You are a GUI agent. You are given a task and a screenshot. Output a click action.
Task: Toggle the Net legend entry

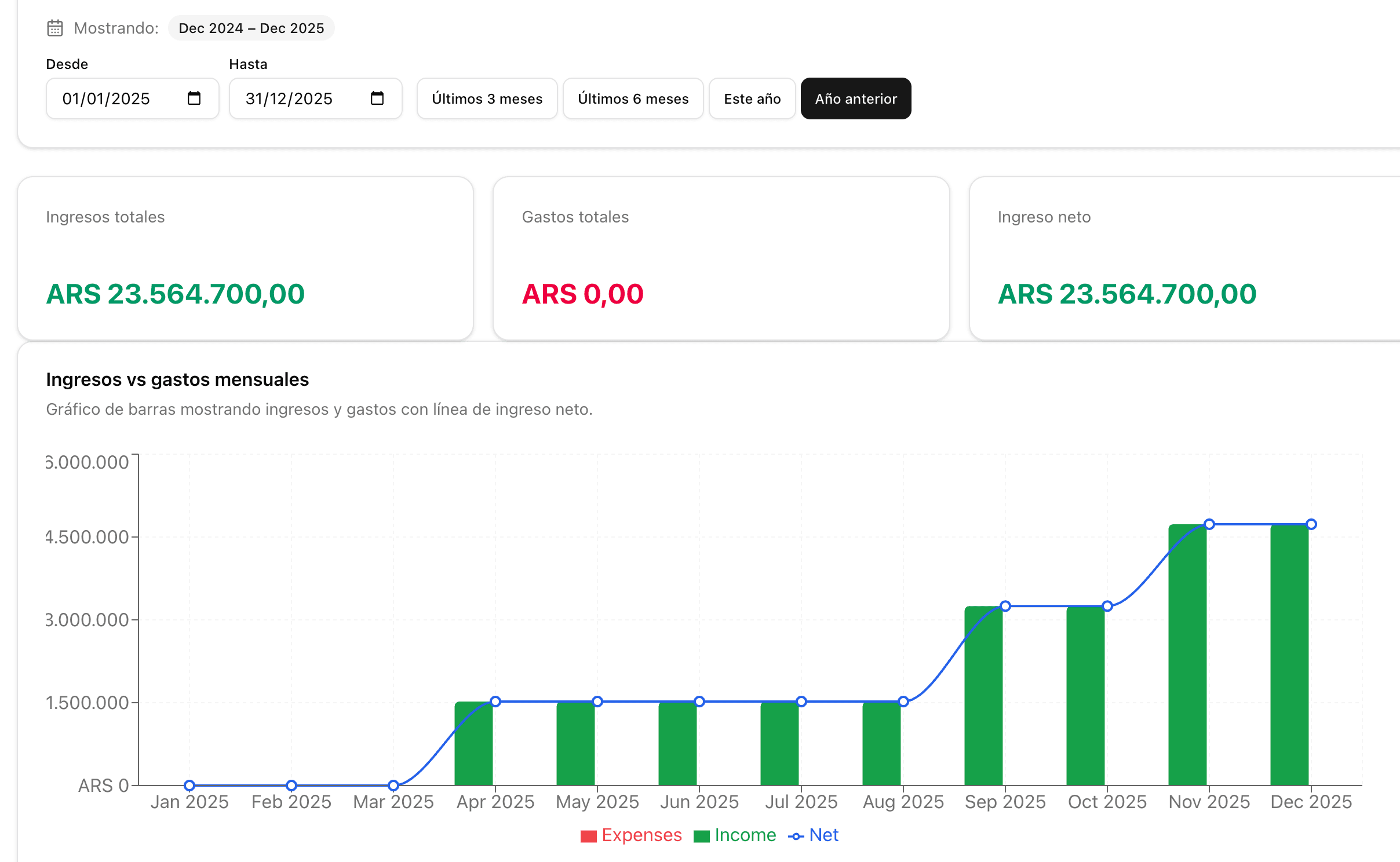(x=814, y=835)
